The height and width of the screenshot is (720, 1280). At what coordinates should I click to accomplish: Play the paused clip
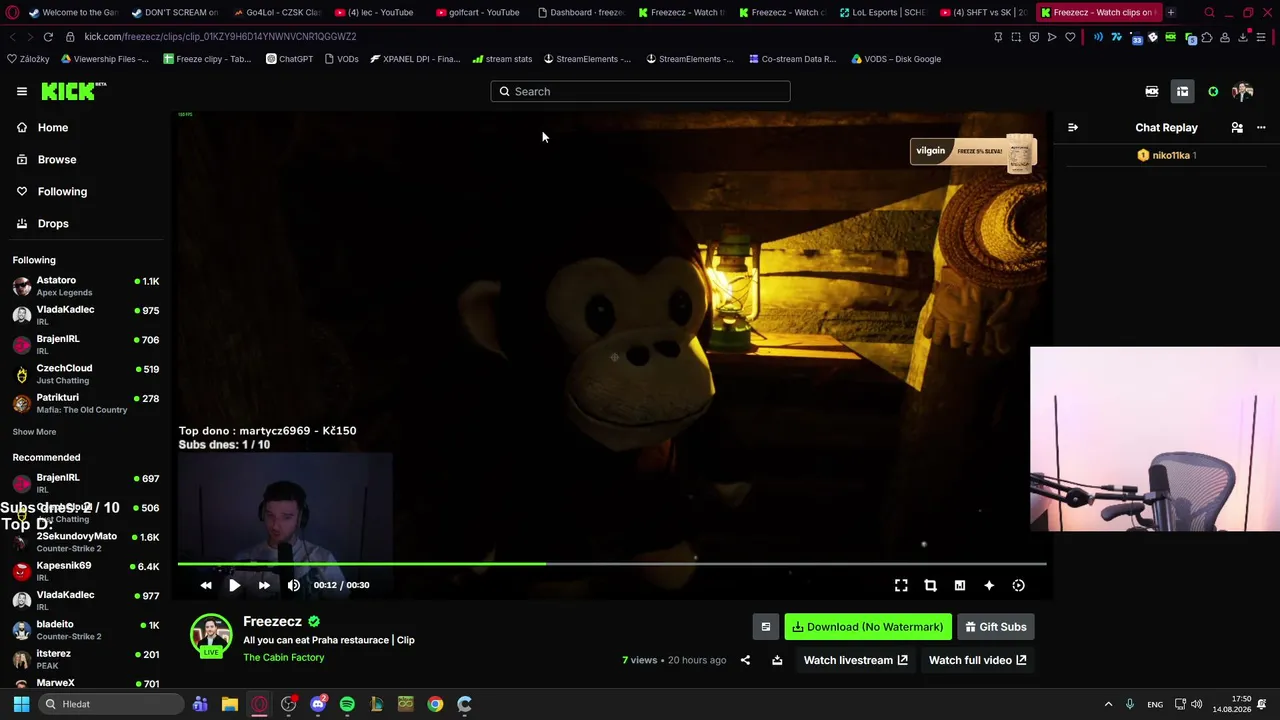pos(234,585)
